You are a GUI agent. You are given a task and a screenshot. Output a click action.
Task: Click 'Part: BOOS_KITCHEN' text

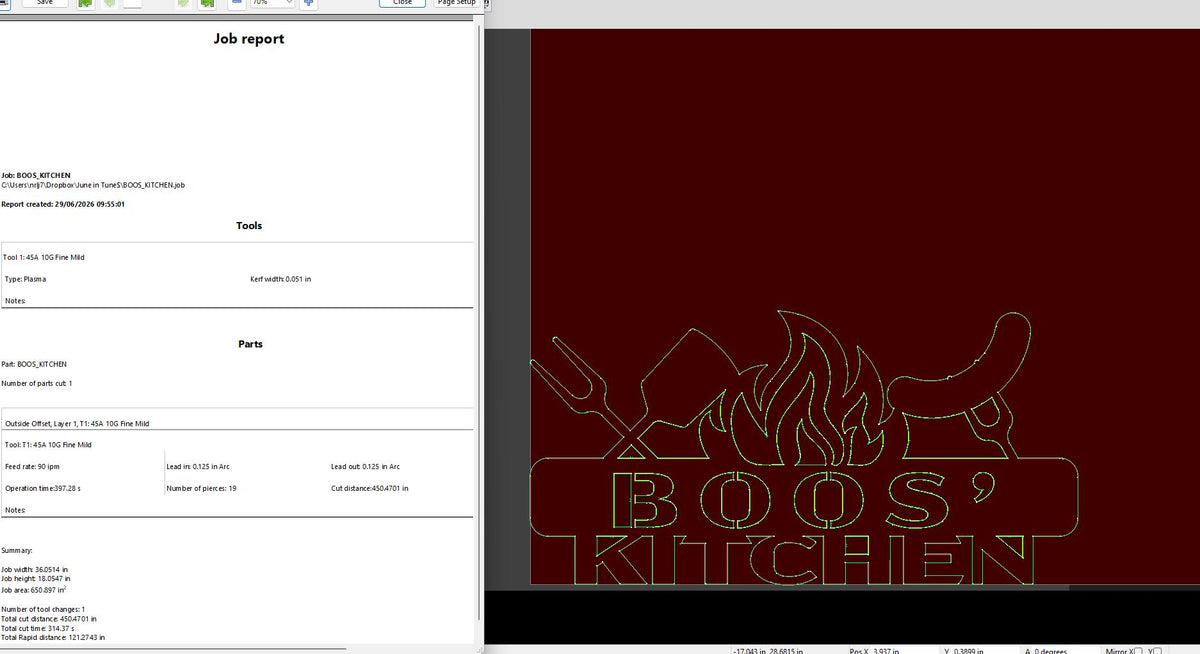coord(34,364)
